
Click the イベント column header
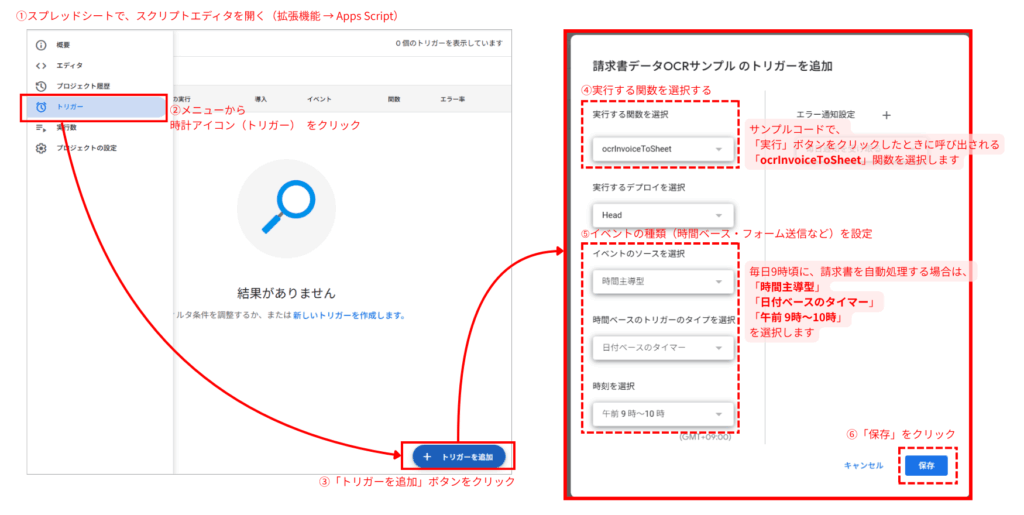(319, 99)
